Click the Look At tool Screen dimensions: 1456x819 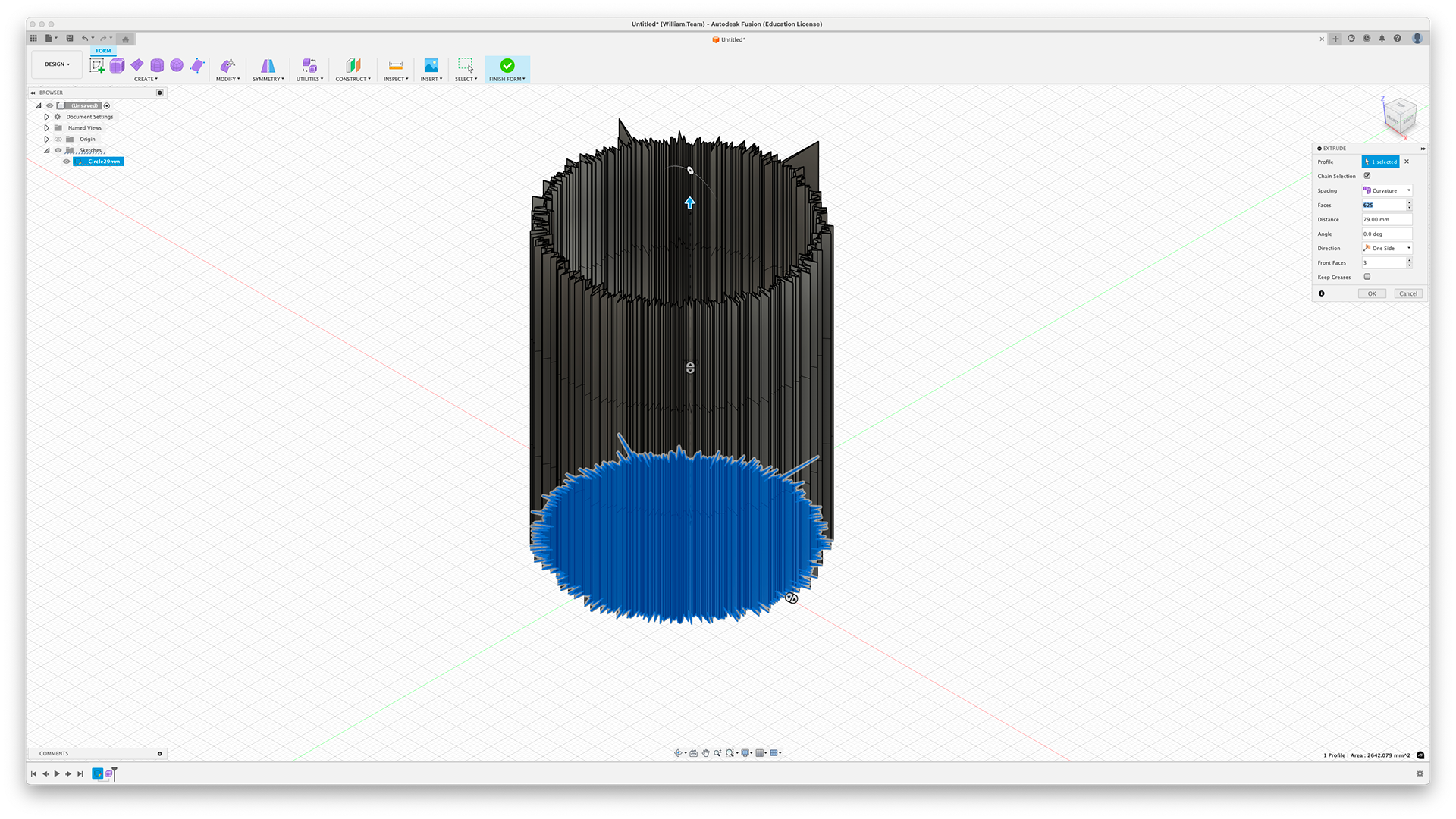coord(694,753)
